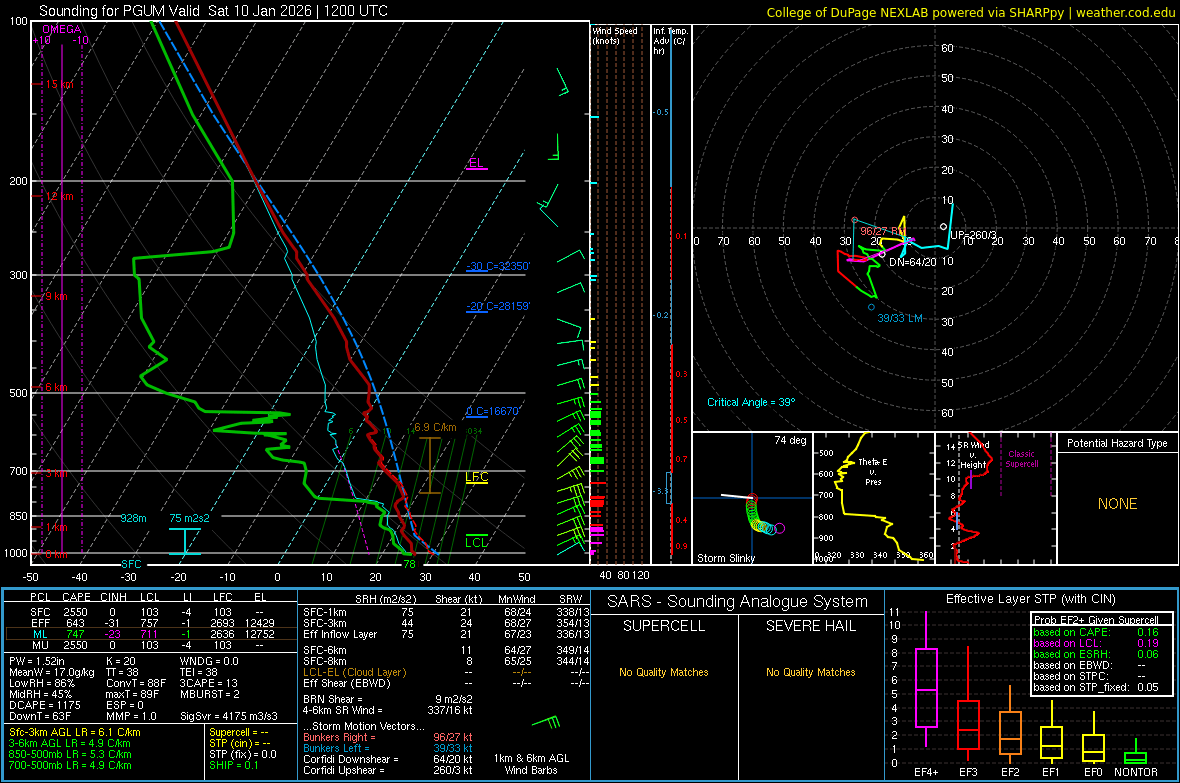Click 'Prob EF2+ Given Supercell' legend header

[1096, 620]
